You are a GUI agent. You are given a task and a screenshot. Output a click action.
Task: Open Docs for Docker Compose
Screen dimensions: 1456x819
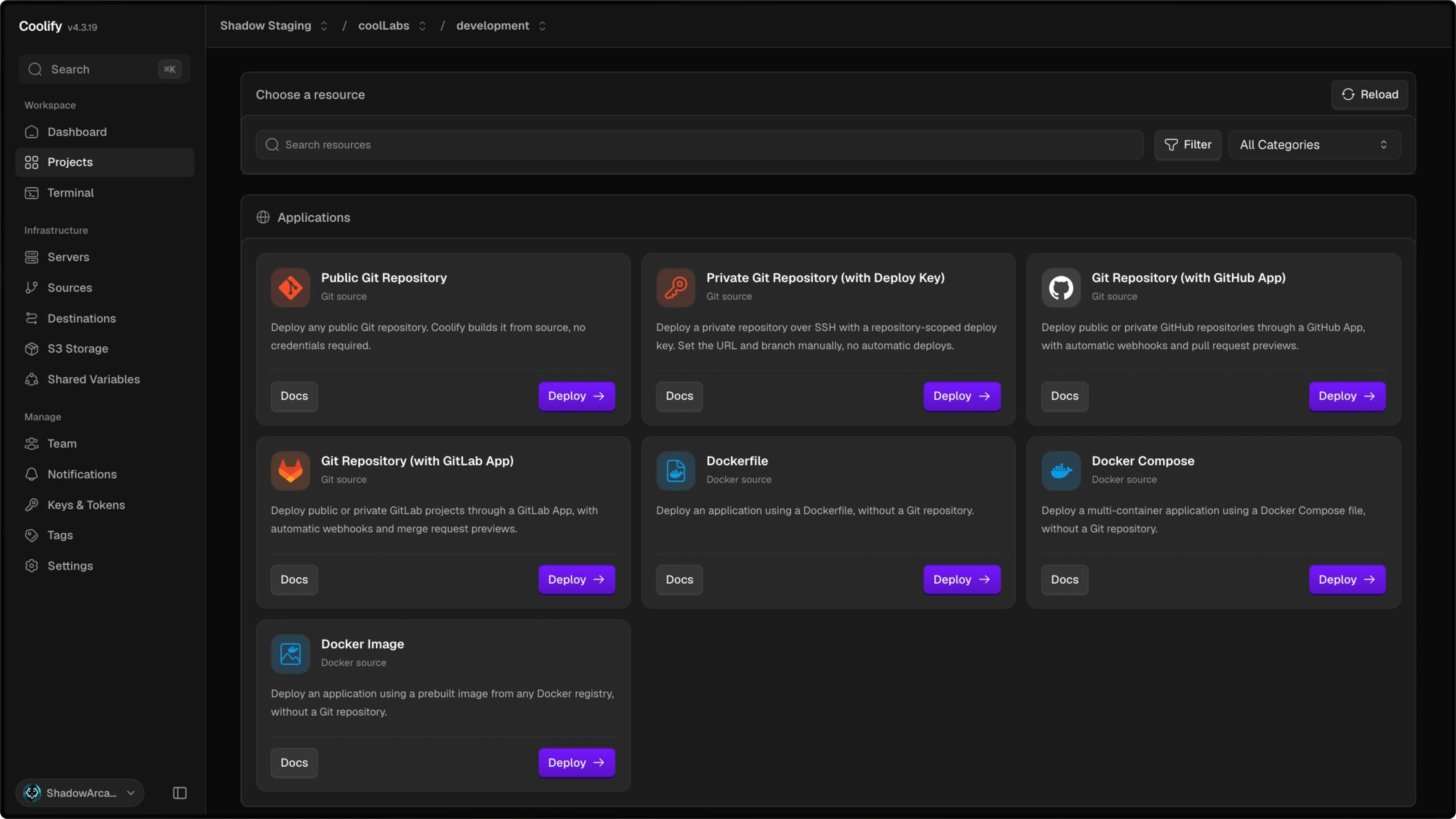pos(1064,579)
